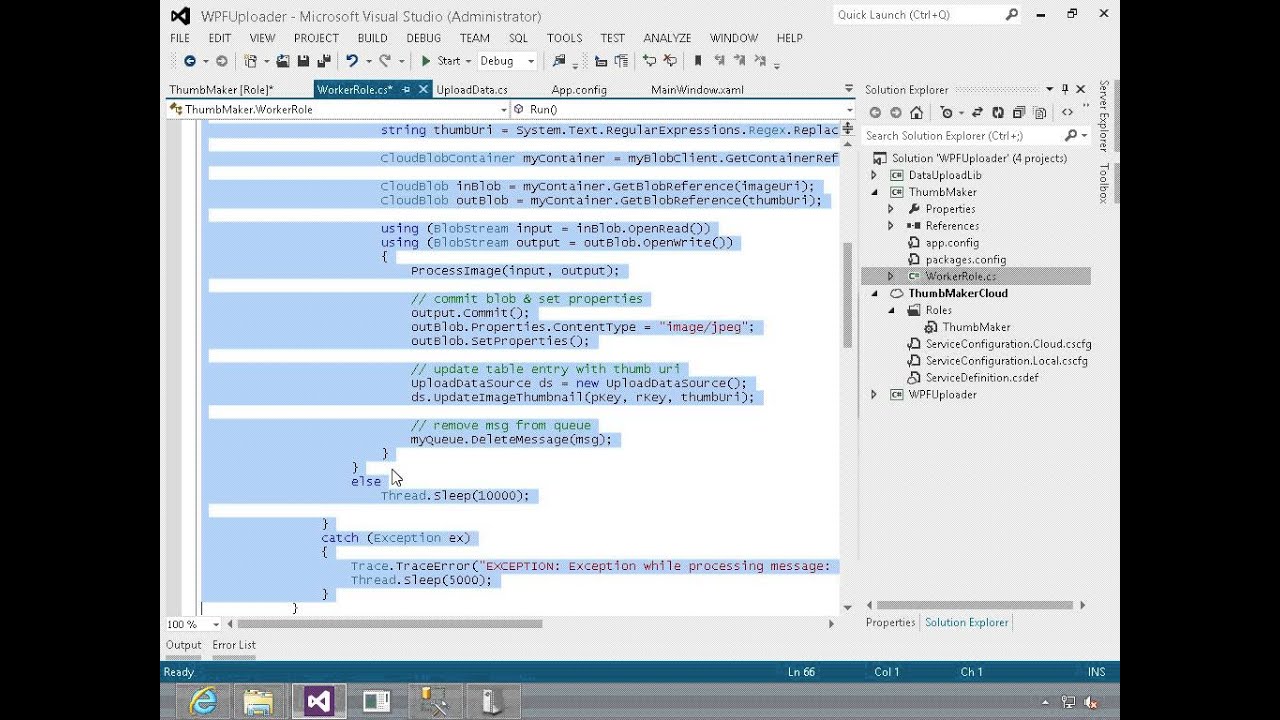
Task: Open the document tabs overflow list
Action: (x=849, y=90)
